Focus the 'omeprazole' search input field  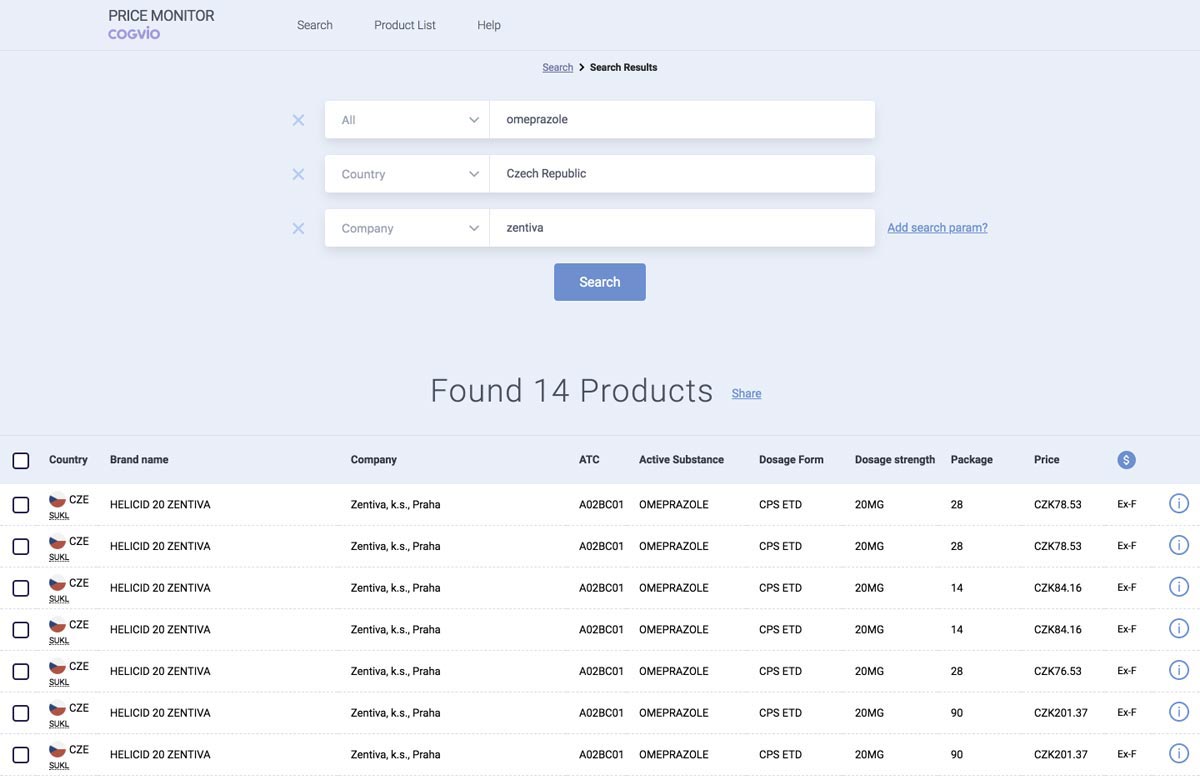[x=682, y=120]
